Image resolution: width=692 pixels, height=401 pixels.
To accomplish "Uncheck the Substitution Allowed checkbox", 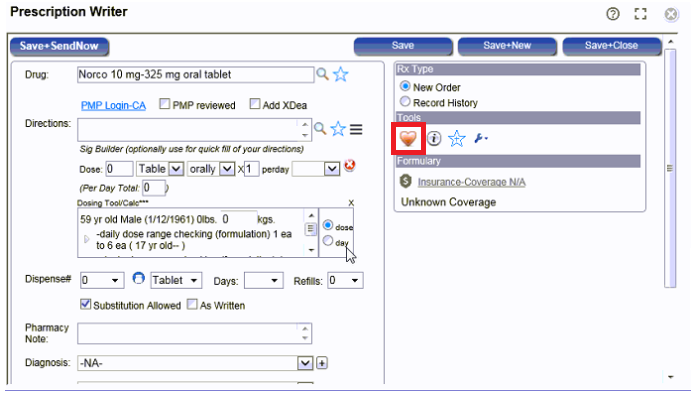I will 86,305.
